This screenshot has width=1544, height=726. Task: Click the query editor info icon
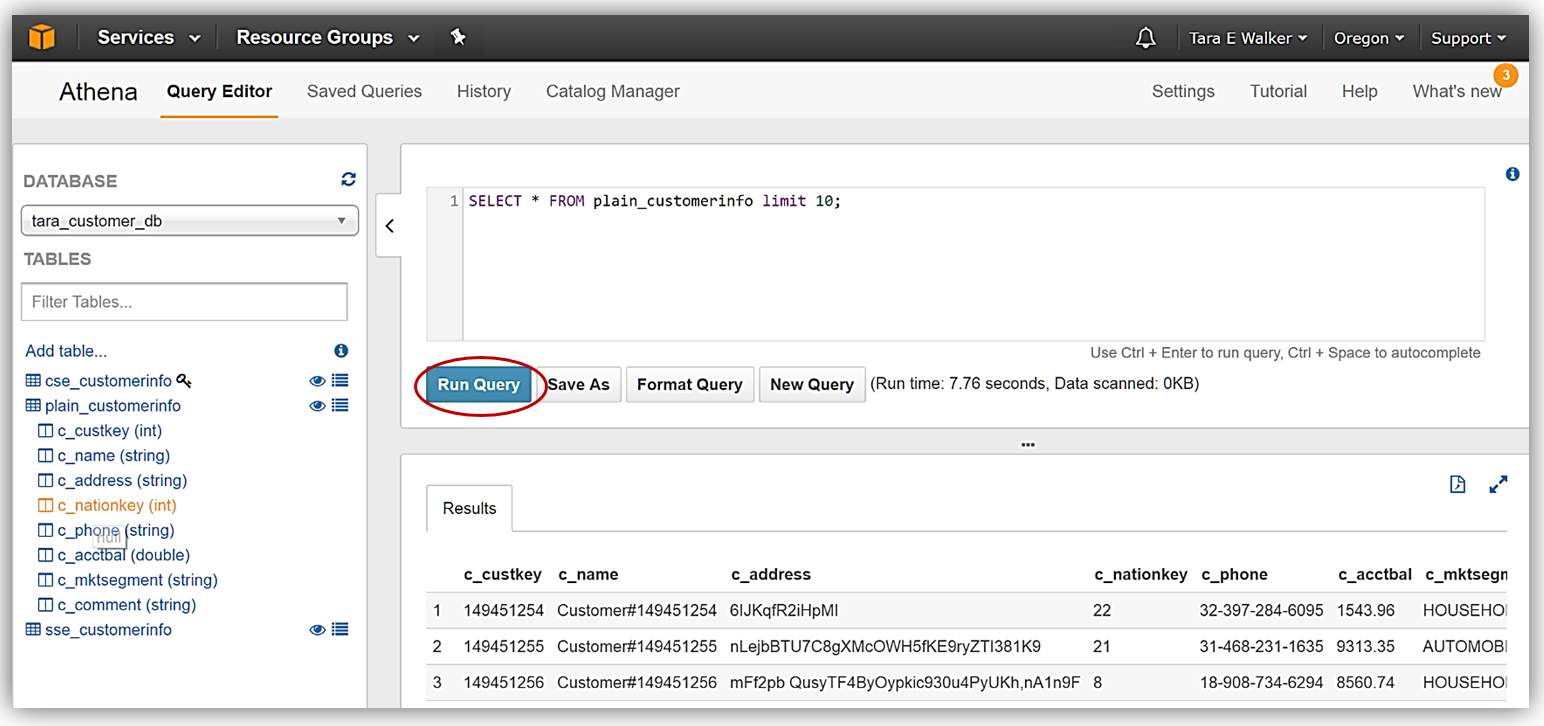[x=1512, y=174]
